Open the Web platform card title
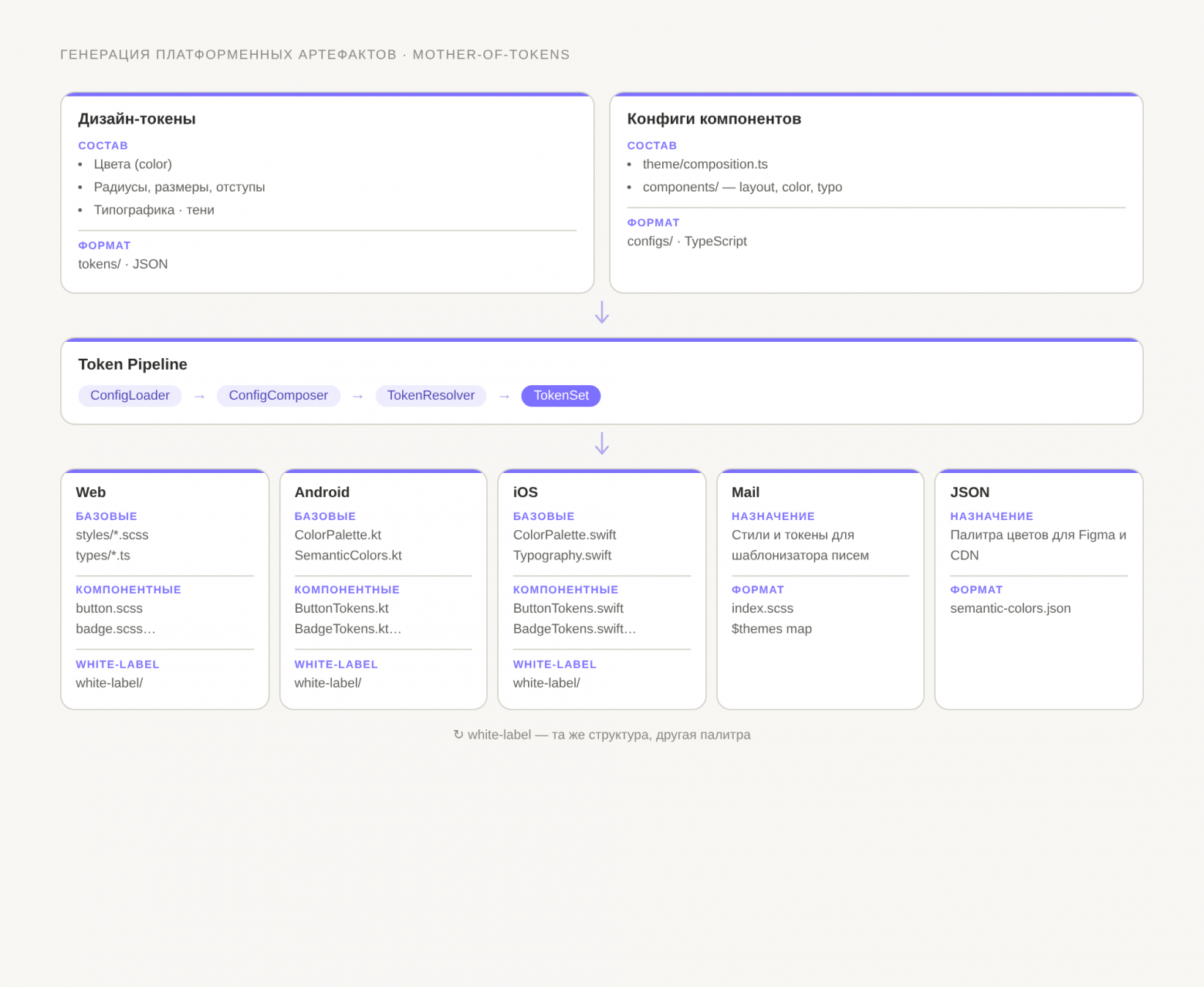Screen dimensions: 1204x987 click(x=91, y=492)
